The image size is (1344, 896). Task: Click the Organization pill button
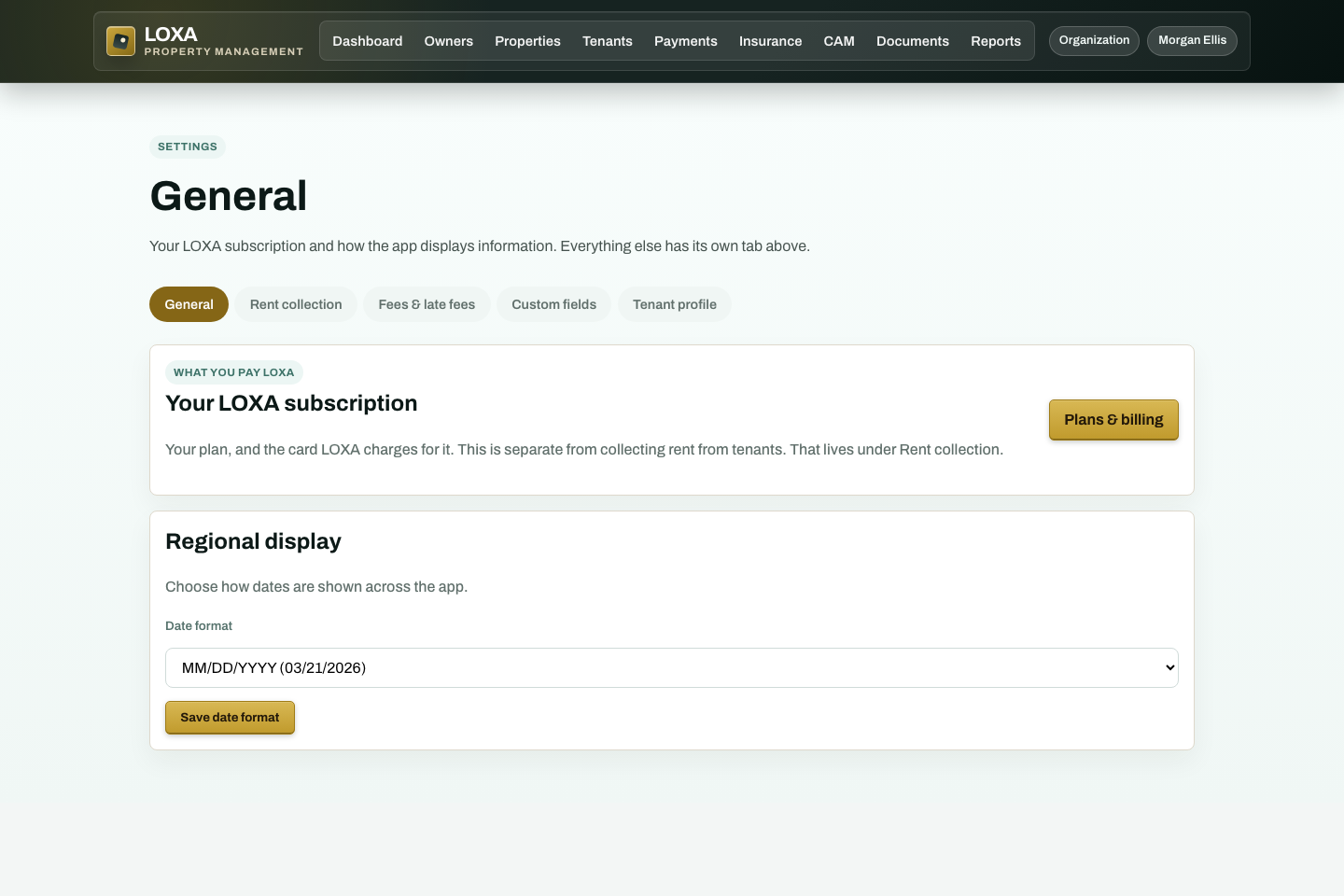(x=1094, y=40)
